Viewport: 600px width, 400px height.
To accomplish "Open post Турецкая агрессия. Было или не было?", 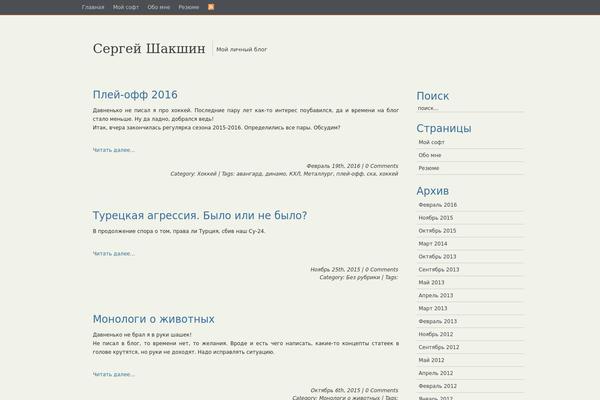I will tap(200, 215).
